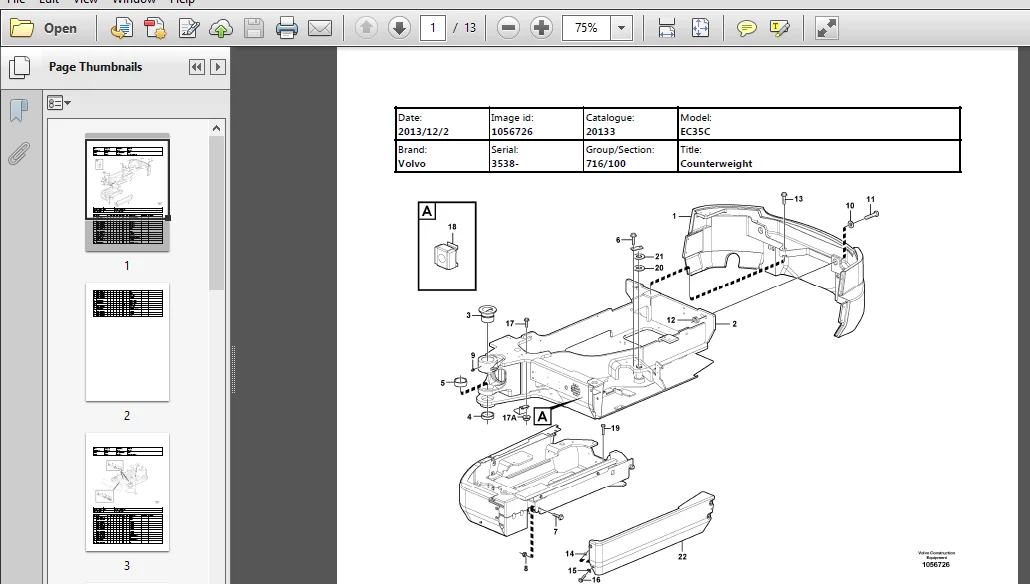This screenshot has height=584, width=1030.
Task: Open the Attachments paperclip panel
Action: (19, 154)
